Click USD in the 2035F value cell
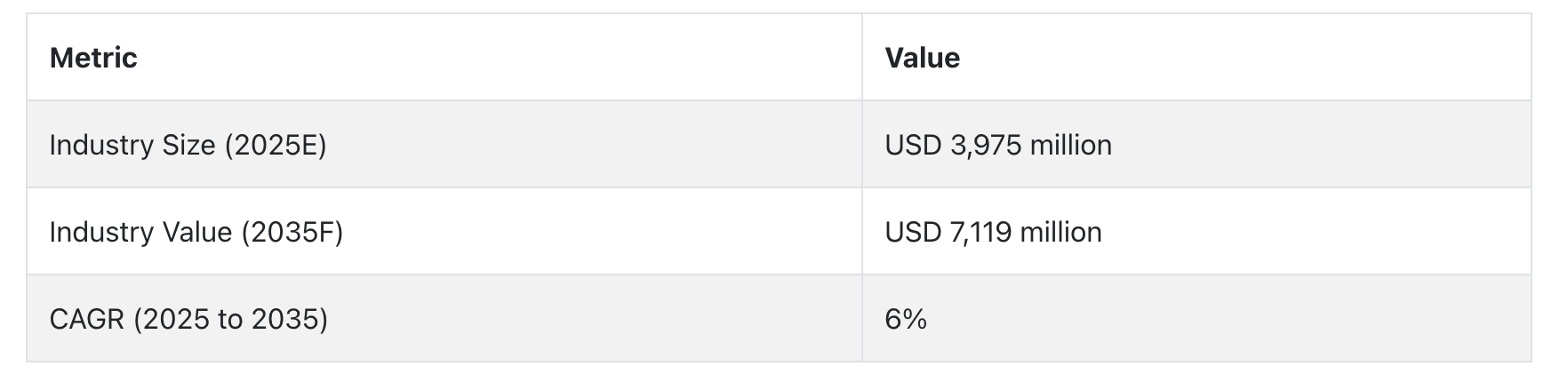The height and width of the screenshot is (382, 1568). [913, 232]
